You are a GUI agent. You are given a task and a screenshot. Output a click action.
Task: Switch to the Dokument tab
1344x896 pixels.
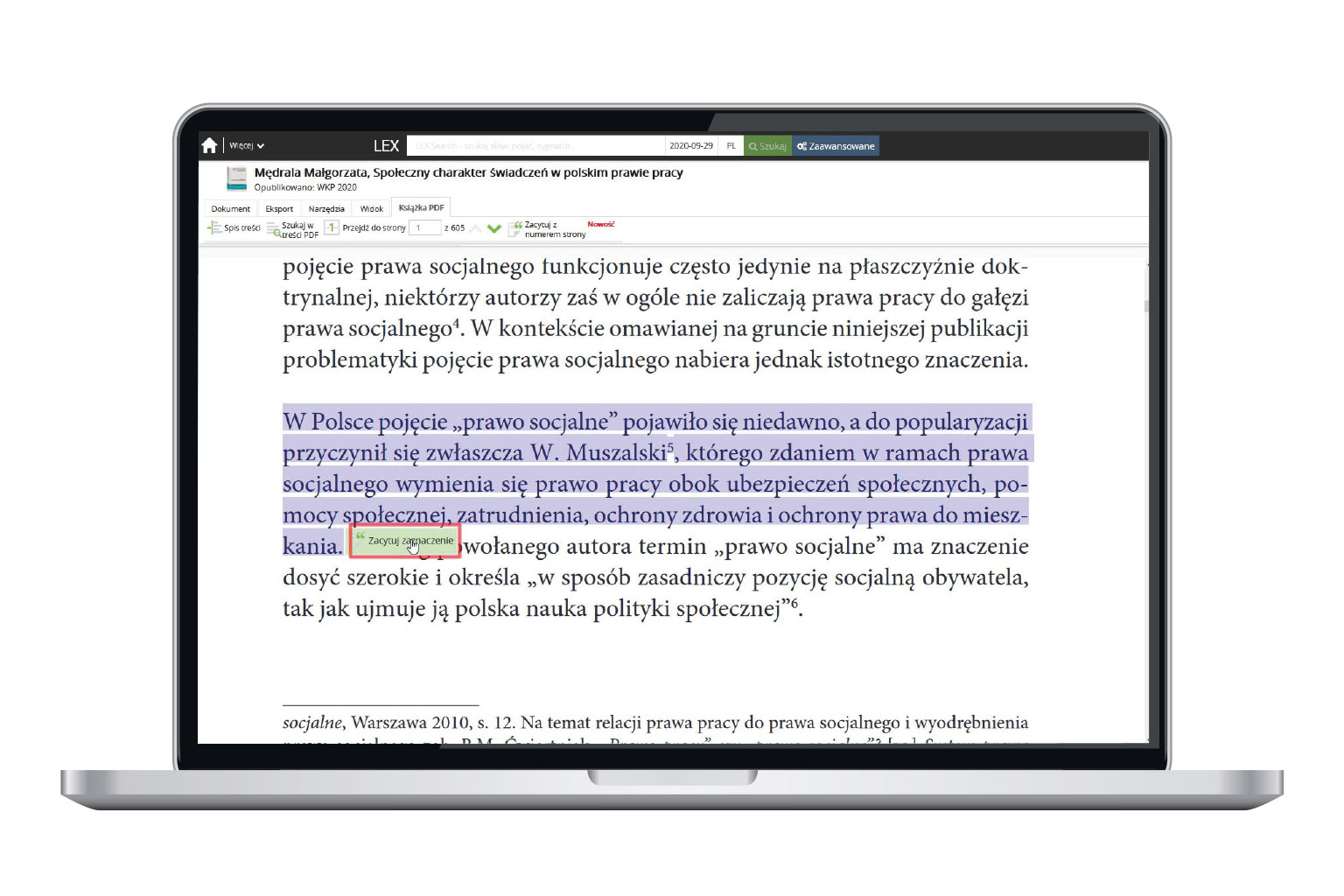point(230,208)
